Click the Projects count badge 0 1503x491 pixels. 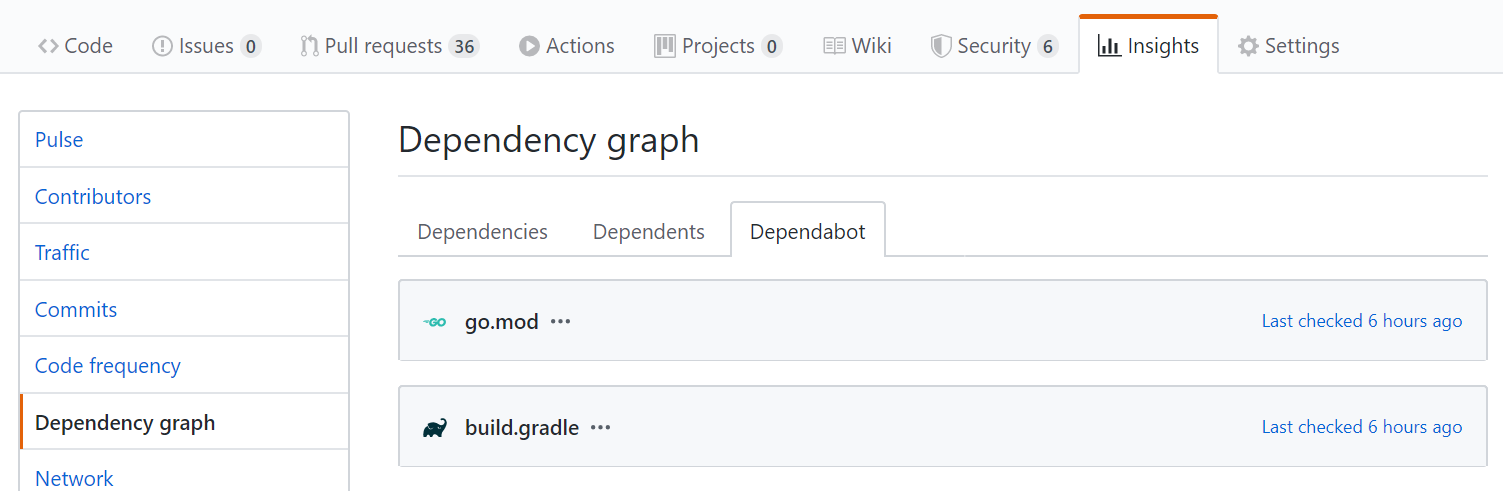[x=771, y=46]
